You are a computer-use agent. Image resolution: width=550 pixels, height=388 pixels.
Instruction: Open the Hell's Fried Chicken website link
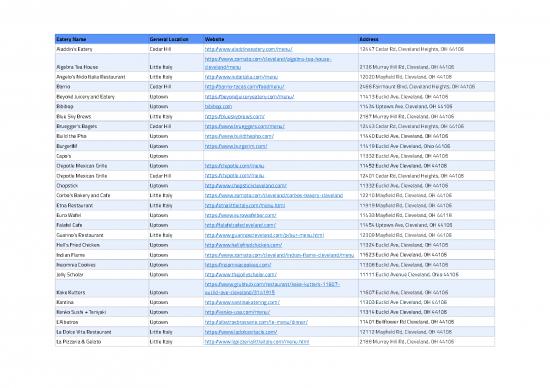[243, 245]
